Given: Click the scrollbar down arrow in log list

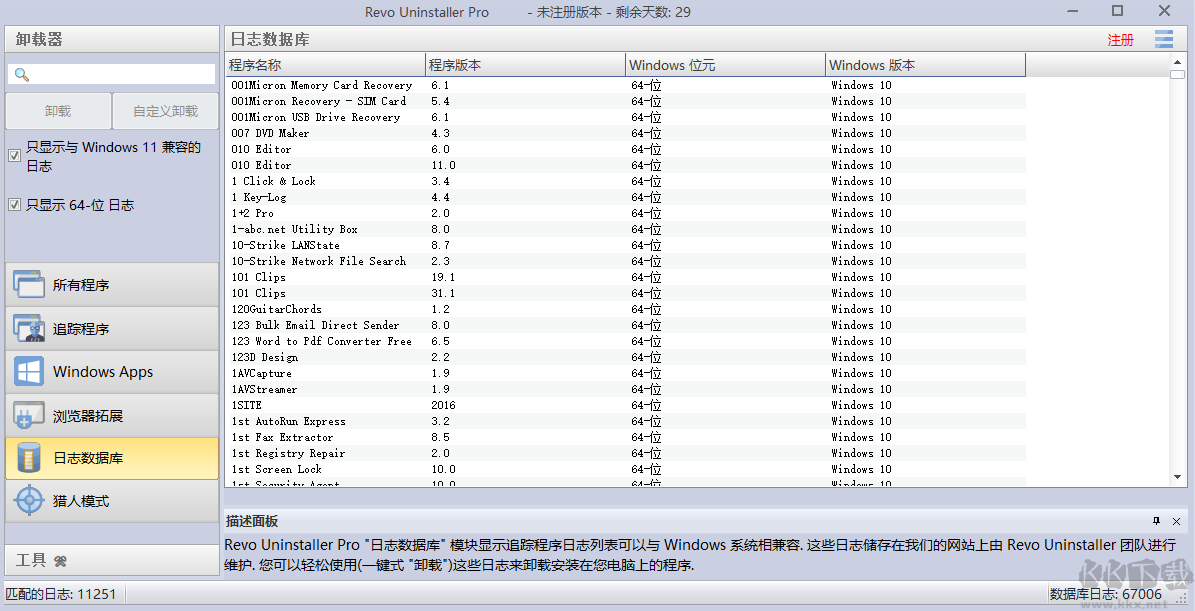Looking at the screenshot, I should tap(1177, 477).
